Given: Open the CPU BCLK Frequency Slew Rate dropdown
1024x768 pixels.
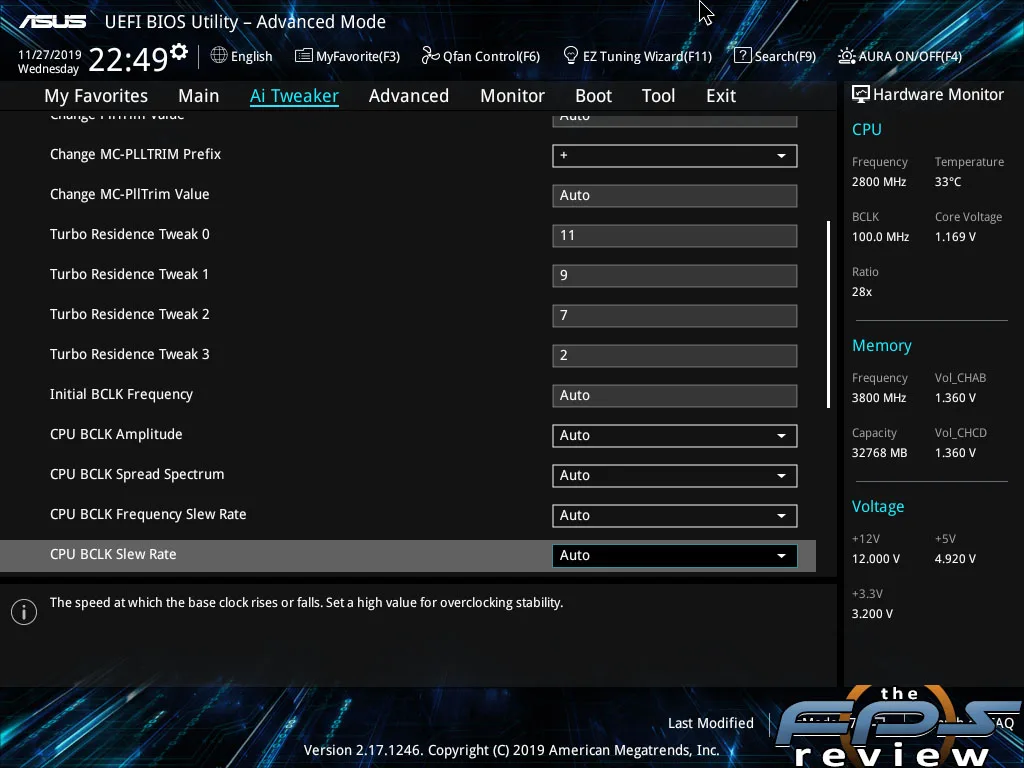Looking at the screenshot, I should coord(674,516).
